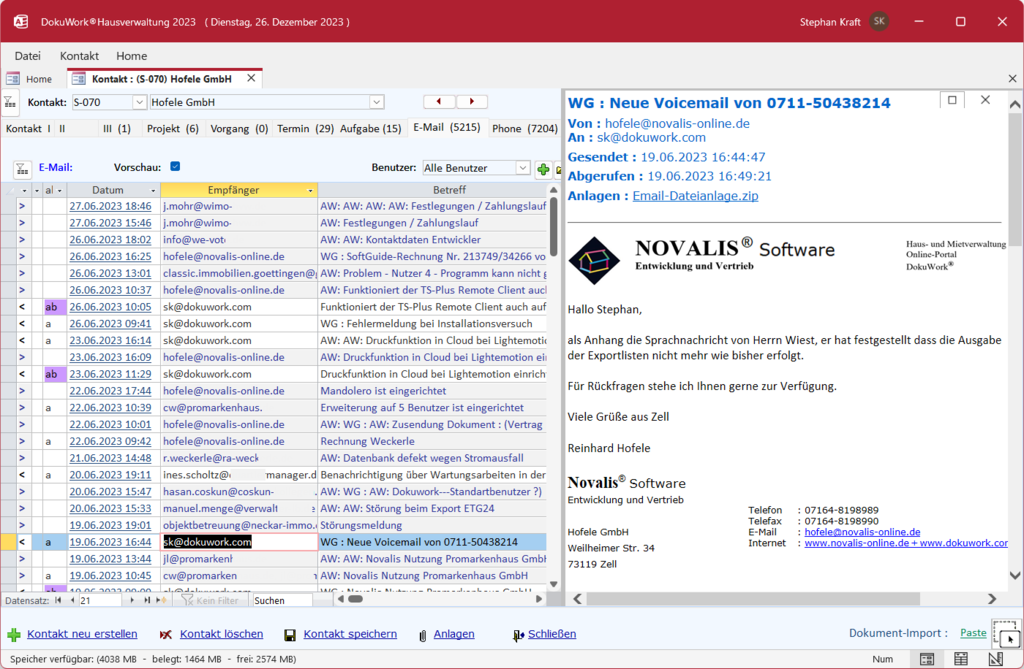
Task: Open the Benutzer dropdown
Action: [523, 168]
